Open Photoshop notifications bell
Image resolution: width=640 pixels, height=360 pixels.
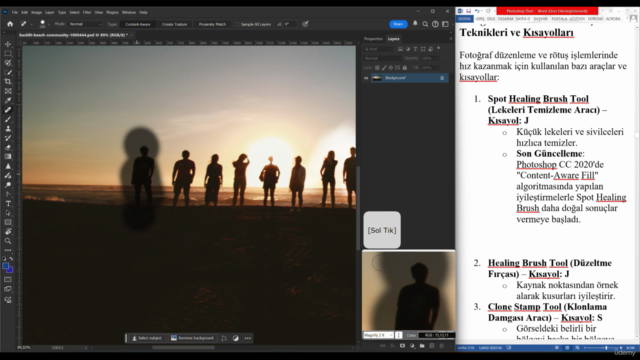(x=415, y=24)
